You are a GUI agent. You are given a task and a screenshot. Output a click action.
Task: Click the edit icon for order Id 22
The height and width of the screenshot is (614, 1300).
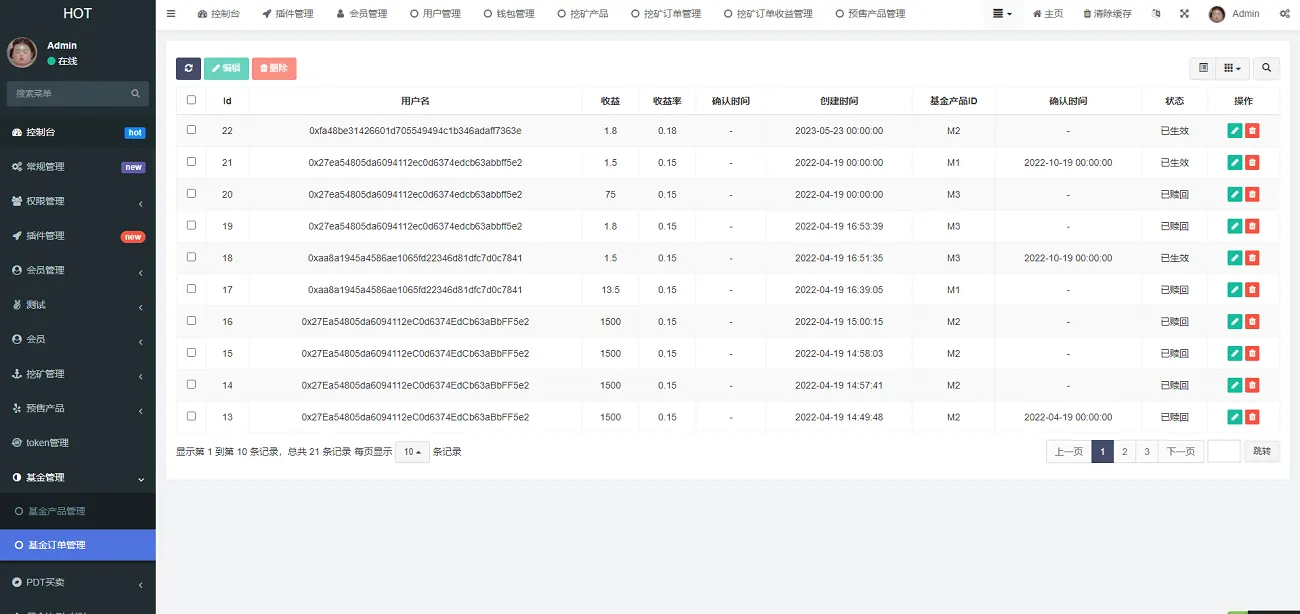[1235, 130]
